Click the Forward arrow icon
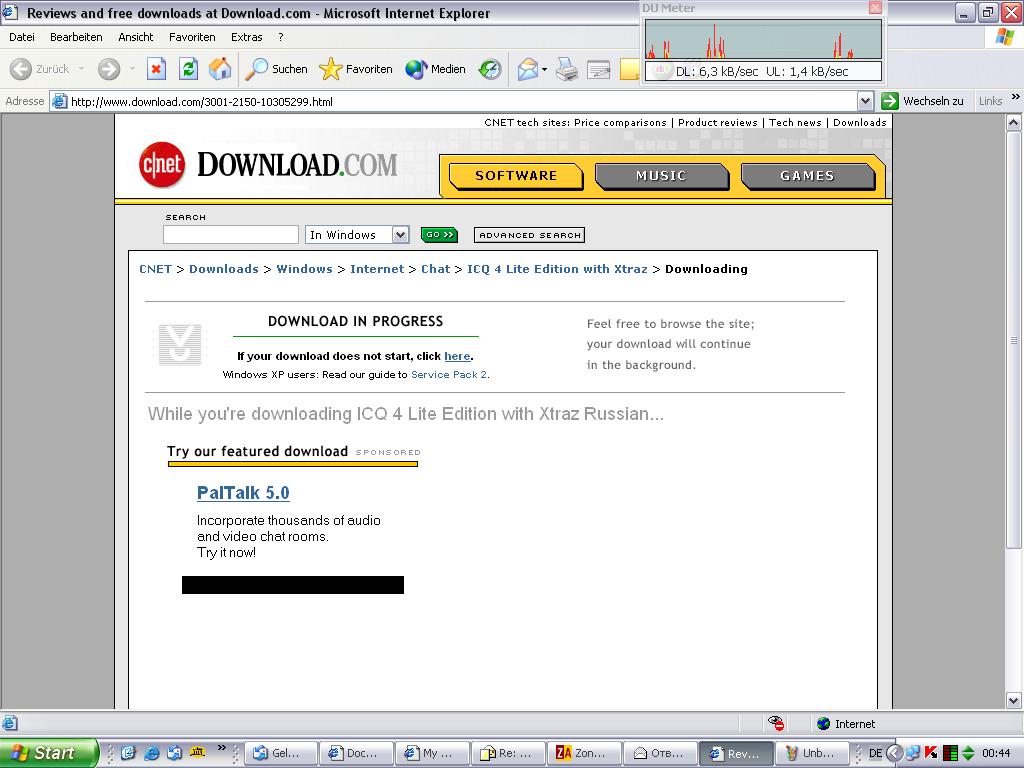This screenshot has width=1024, height=768. point(109,69)
